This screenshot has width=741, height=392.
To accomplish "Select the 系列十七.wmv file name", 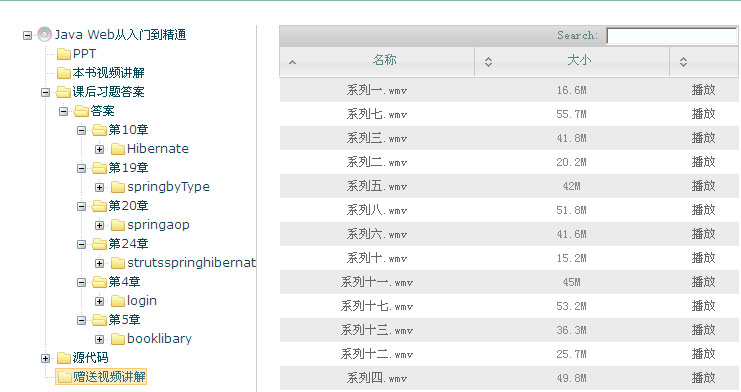I will [377, 306].
